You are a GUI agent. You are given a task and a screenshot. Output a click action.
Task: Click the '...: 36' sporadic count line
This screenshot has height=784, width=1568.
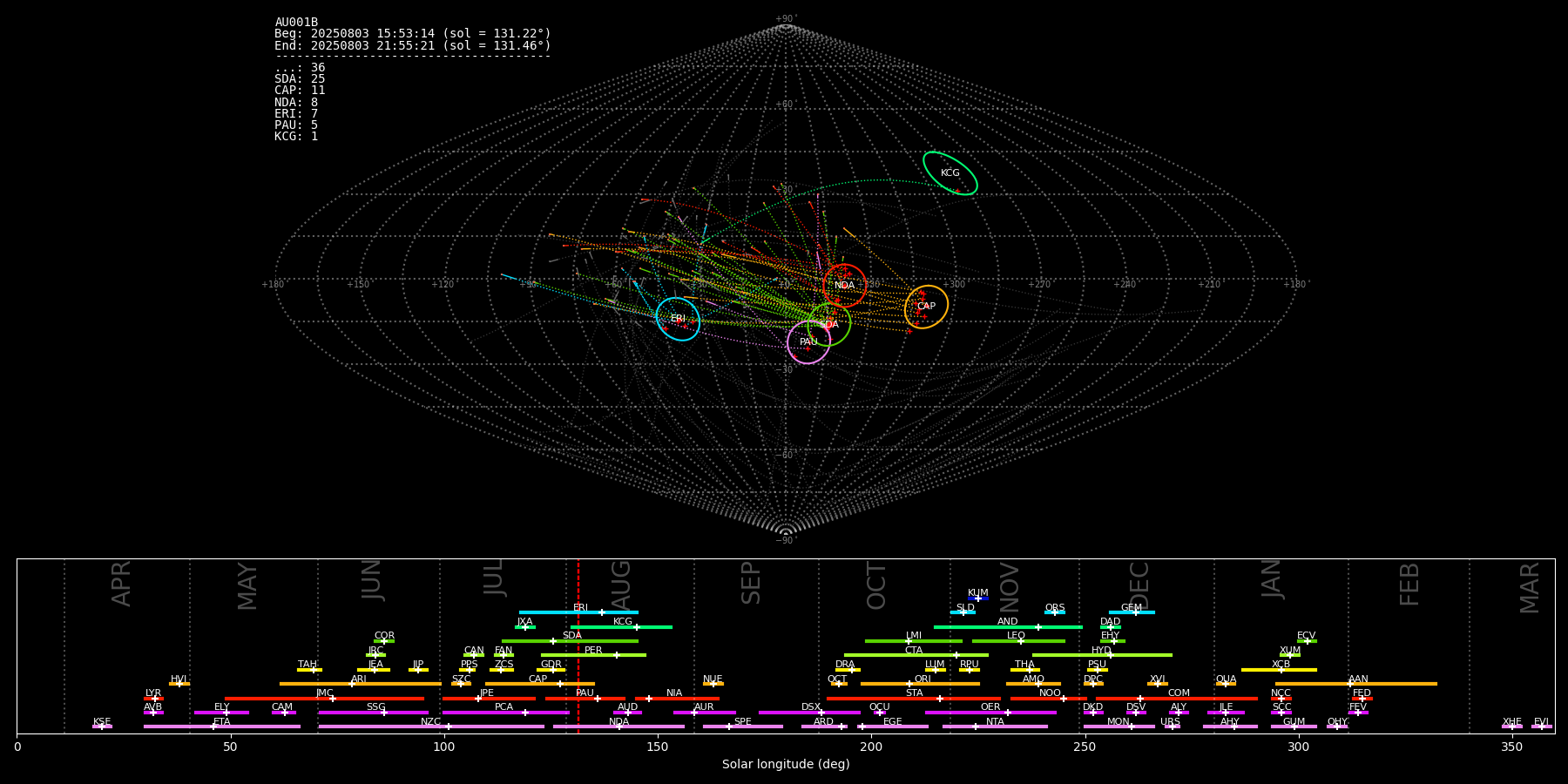(300, 68)
